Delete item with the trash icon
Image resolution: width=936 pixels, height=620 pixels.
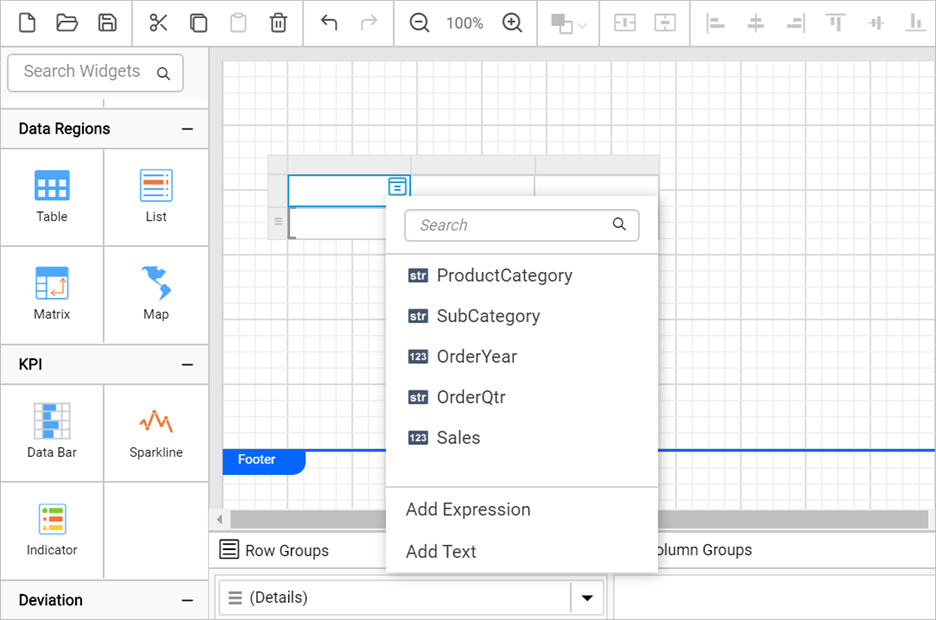tap(278, 23)
